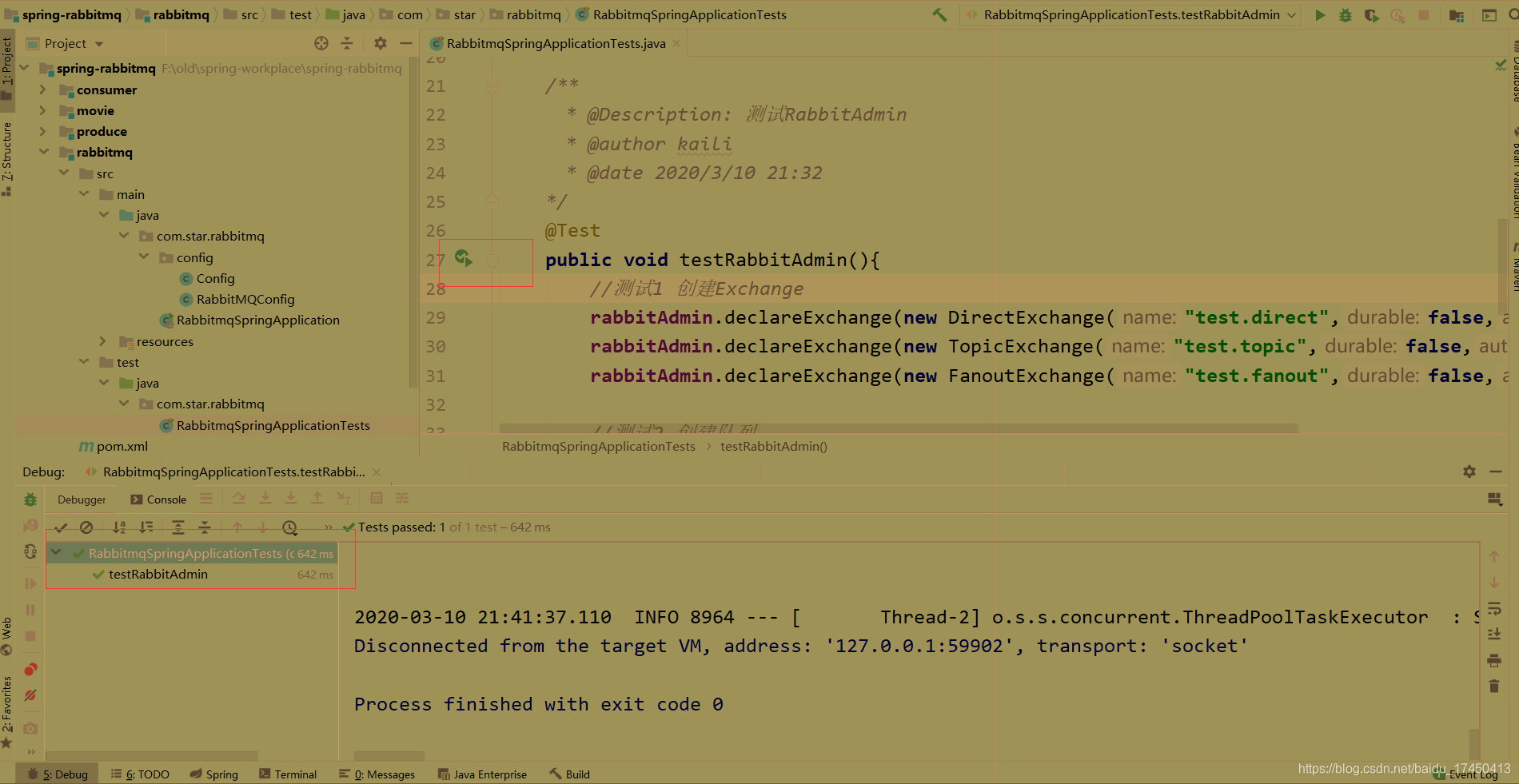Open the 0: Messages tool window
Viewport: 1519px width, 784px height.
click(x=377, y=774)
